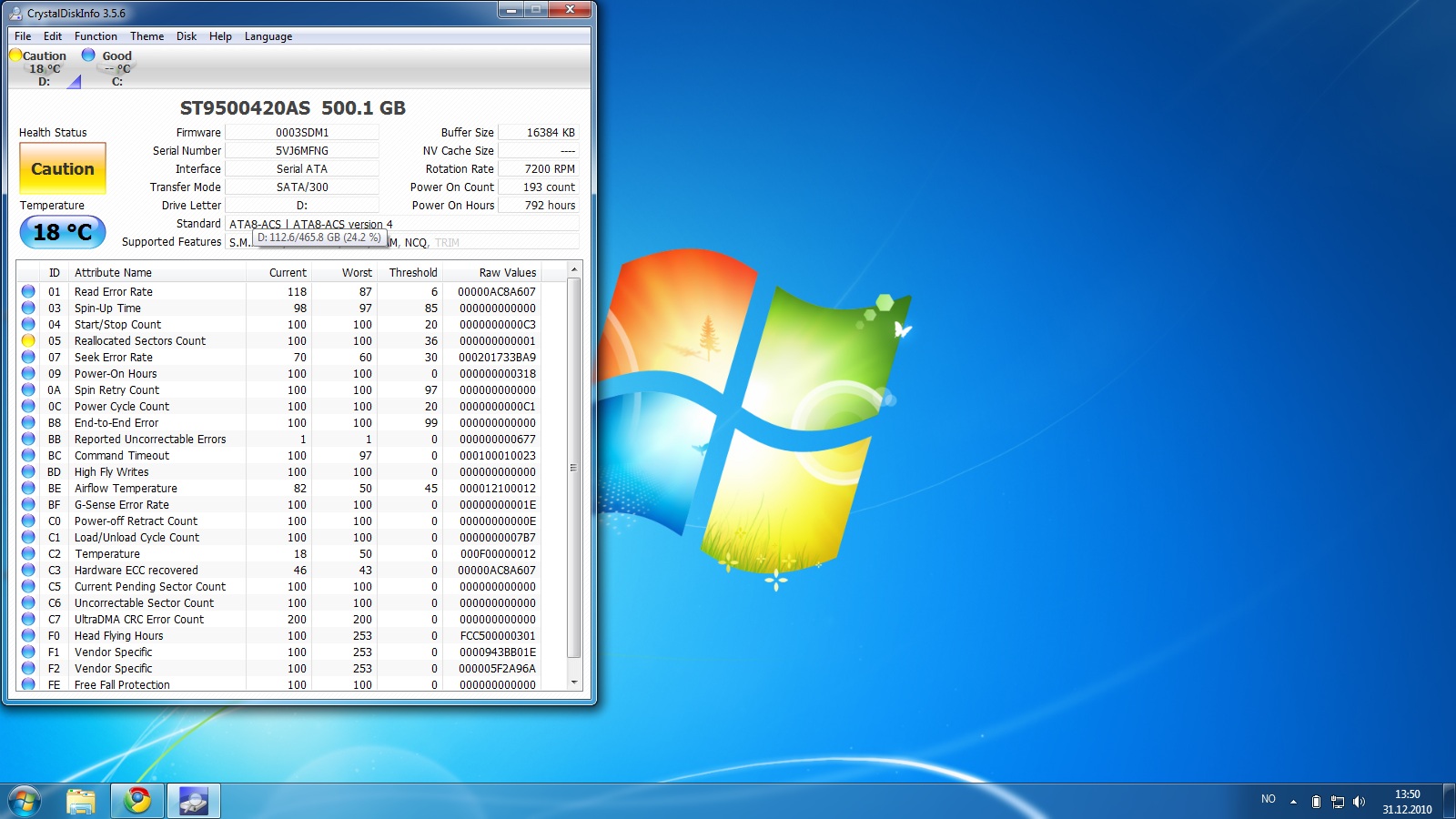1456x819 pixels.
Task: Click the status icon for UltraDMA CRC Error Count
Action: point(28,619)
